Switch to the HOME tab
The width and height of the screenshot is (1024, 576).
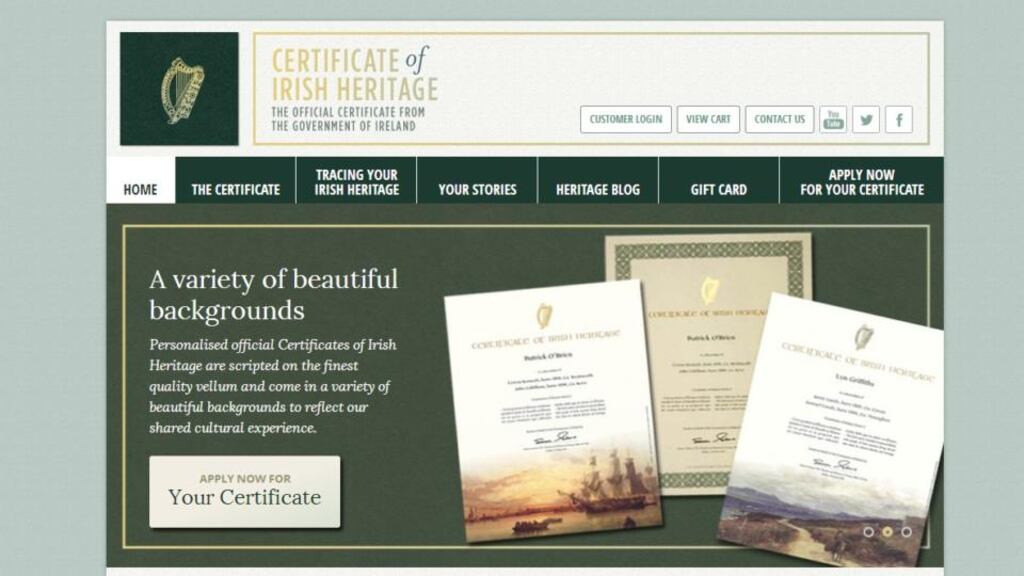pyautogui.click(x=141, y=186)
